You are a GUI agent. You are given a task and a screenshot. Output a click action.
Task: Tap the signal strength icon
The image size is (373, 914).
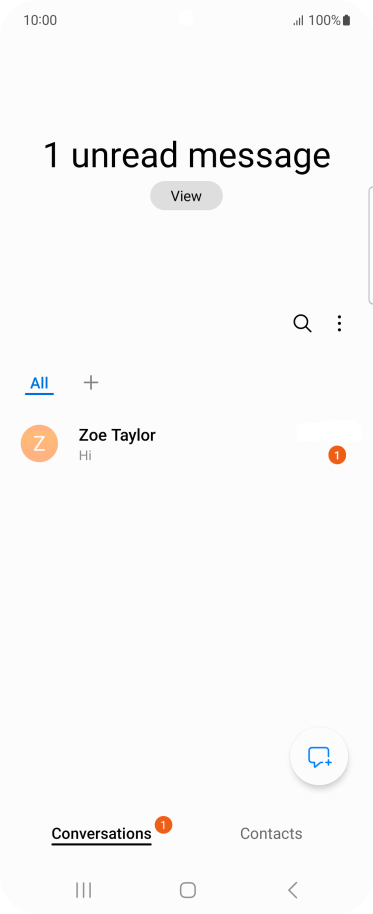click(x=298, y=21)
